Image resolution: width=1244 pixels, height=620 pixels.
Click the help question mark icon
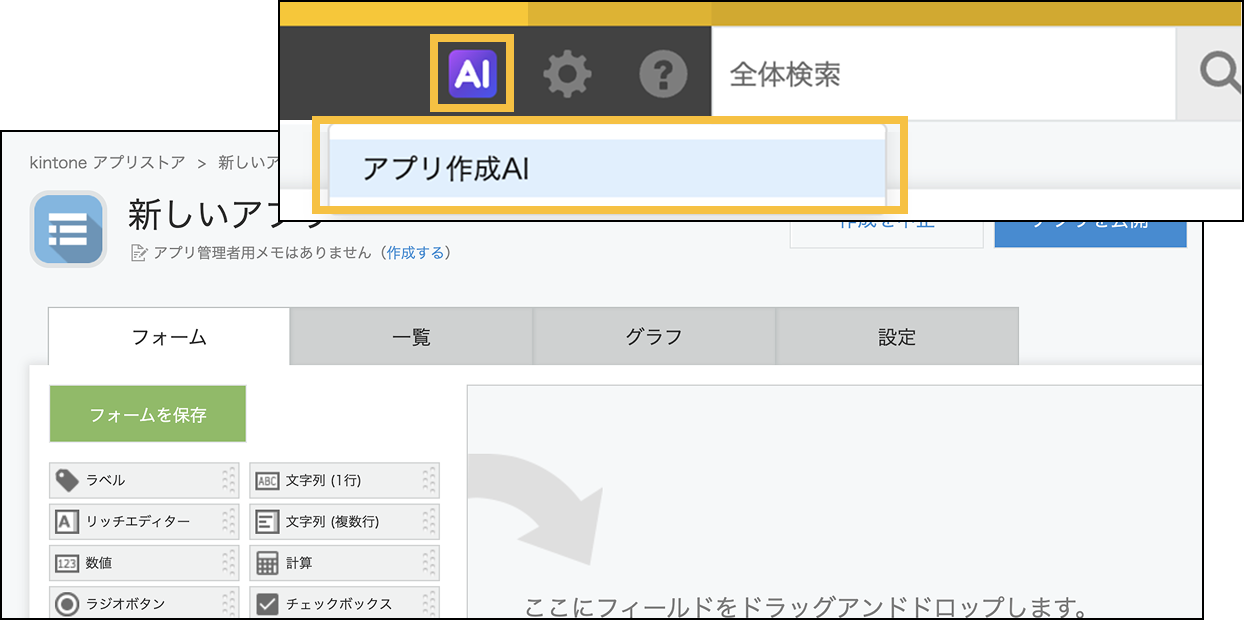[x=663, y=74]
